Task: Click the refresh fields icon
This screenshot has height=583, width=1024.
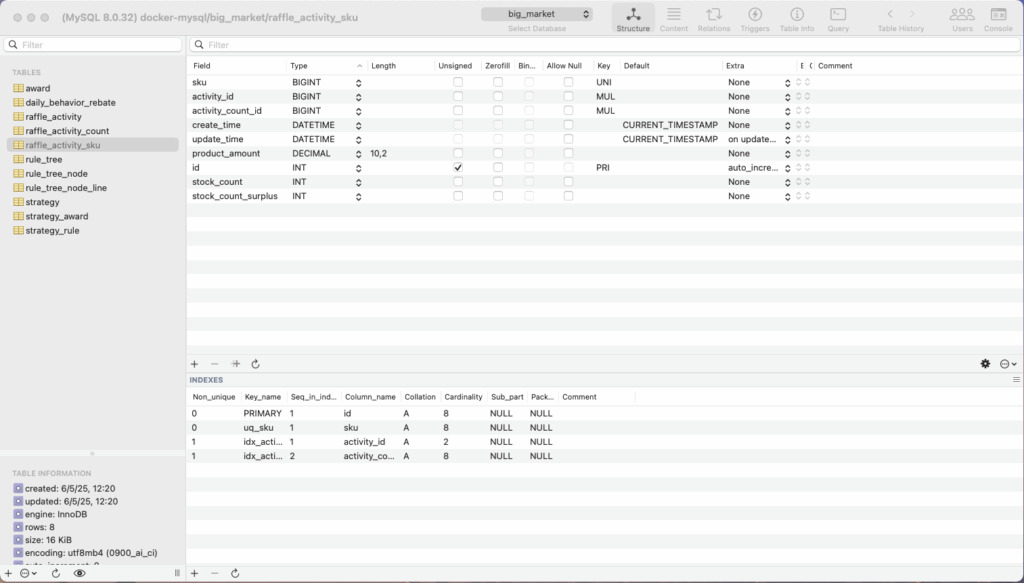Action: click(x=255, y=364)
